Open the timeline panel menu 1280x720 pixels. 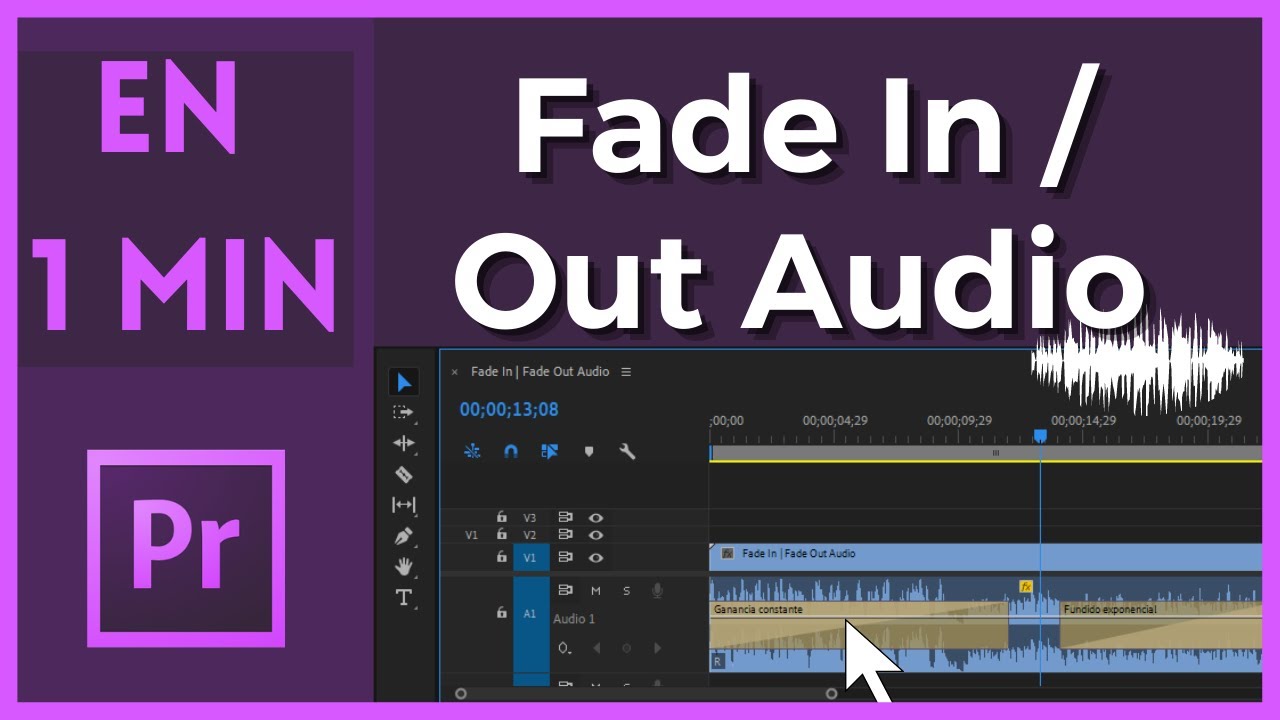626,372
